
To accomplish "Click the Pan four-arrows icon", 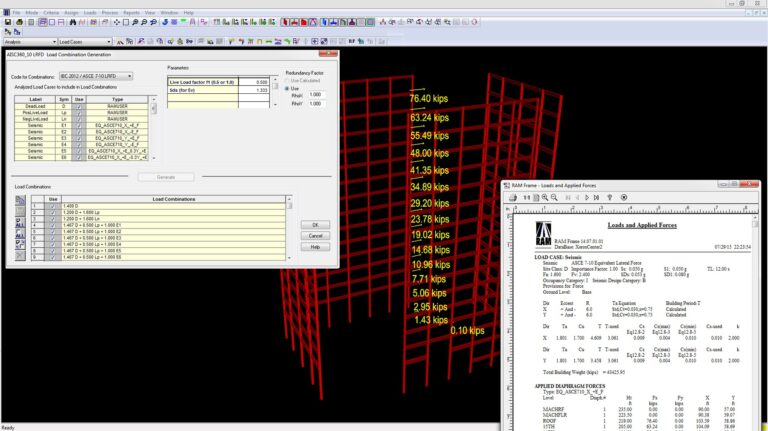I will tap(117, 22).
